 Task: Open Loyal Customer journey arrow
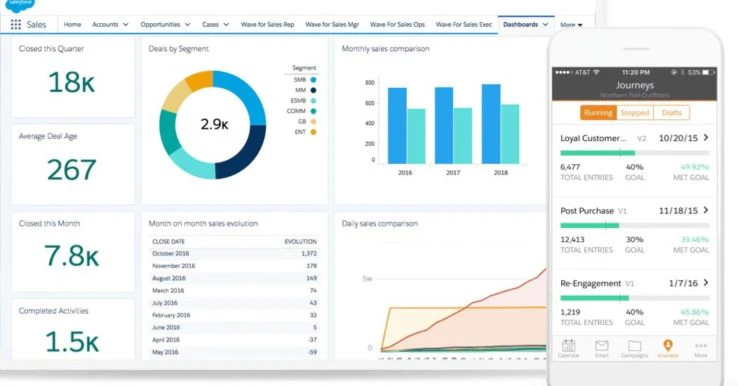706,137
